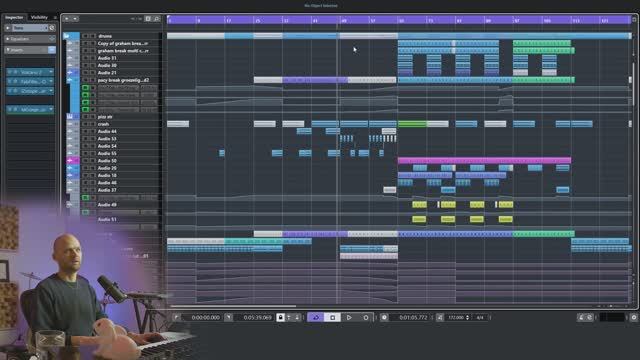Solo the drums track
This screenshot has height=360, width=640.
tap(93, 36)
